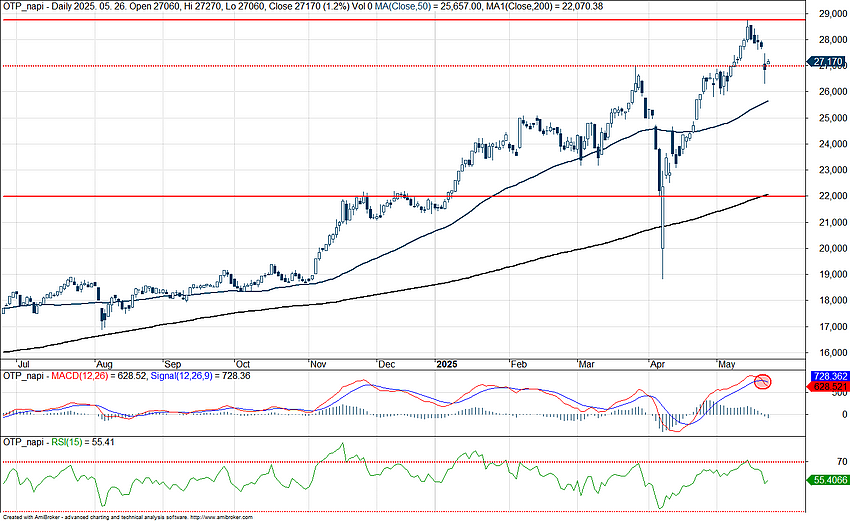Click the 24,000 price axis label
Viewport: 850px width, 521px height.
point(834,144)
